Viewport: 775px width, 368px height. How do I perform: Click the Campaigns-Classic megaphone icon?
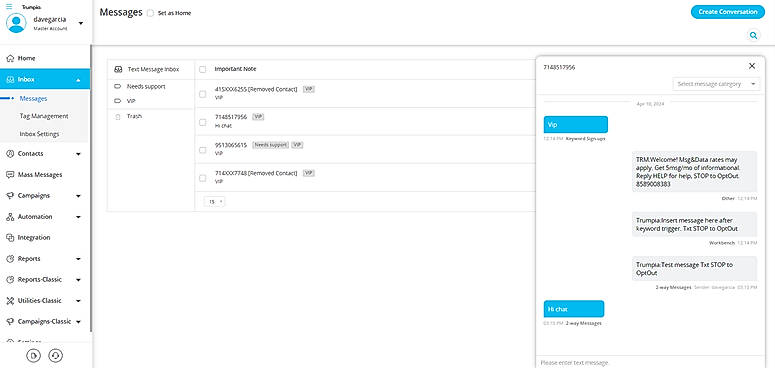point(10,322)
